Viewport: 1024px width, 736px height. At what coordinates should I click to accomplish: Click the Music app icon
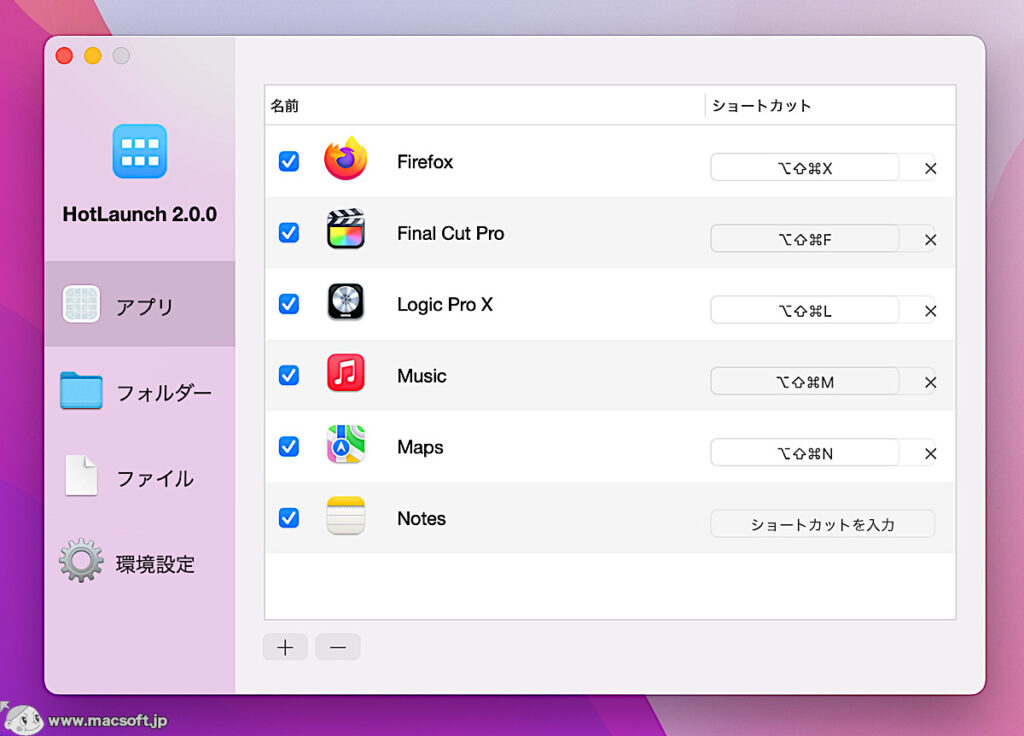point(345,372)
